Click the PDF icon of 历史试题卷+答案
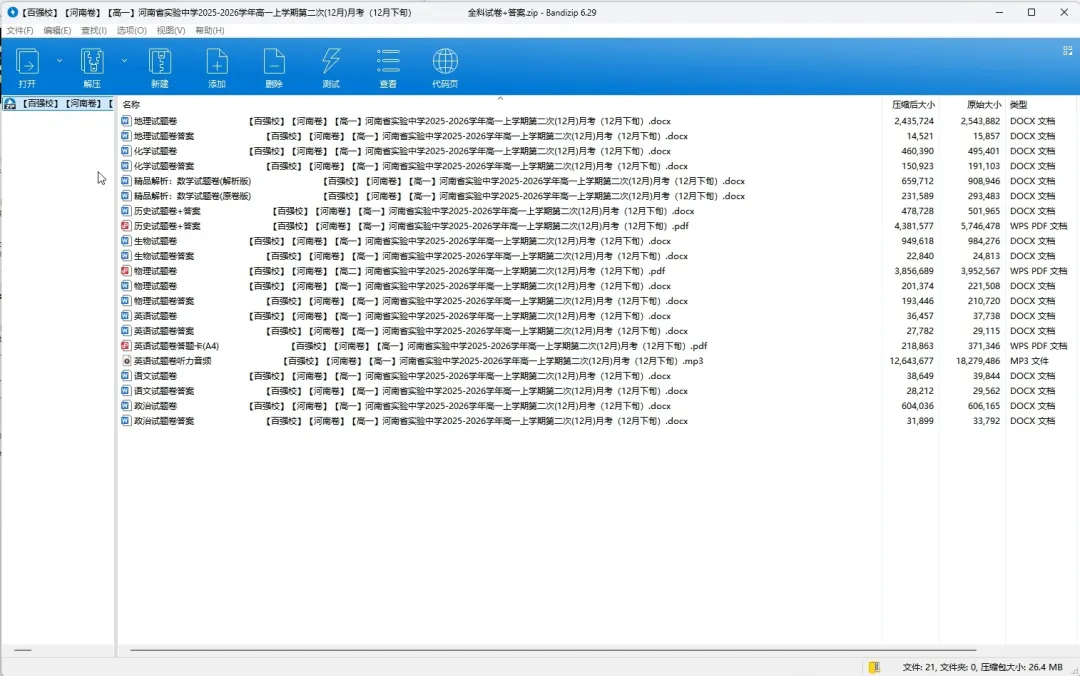This screenshot has height=676, width=1080. point(125,226)
